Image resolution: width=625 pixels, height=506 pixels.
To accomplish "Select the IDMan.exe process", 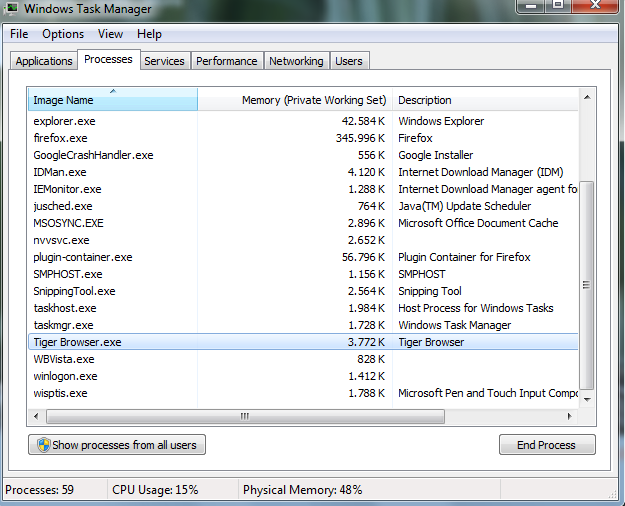I will tap(303, 172).
